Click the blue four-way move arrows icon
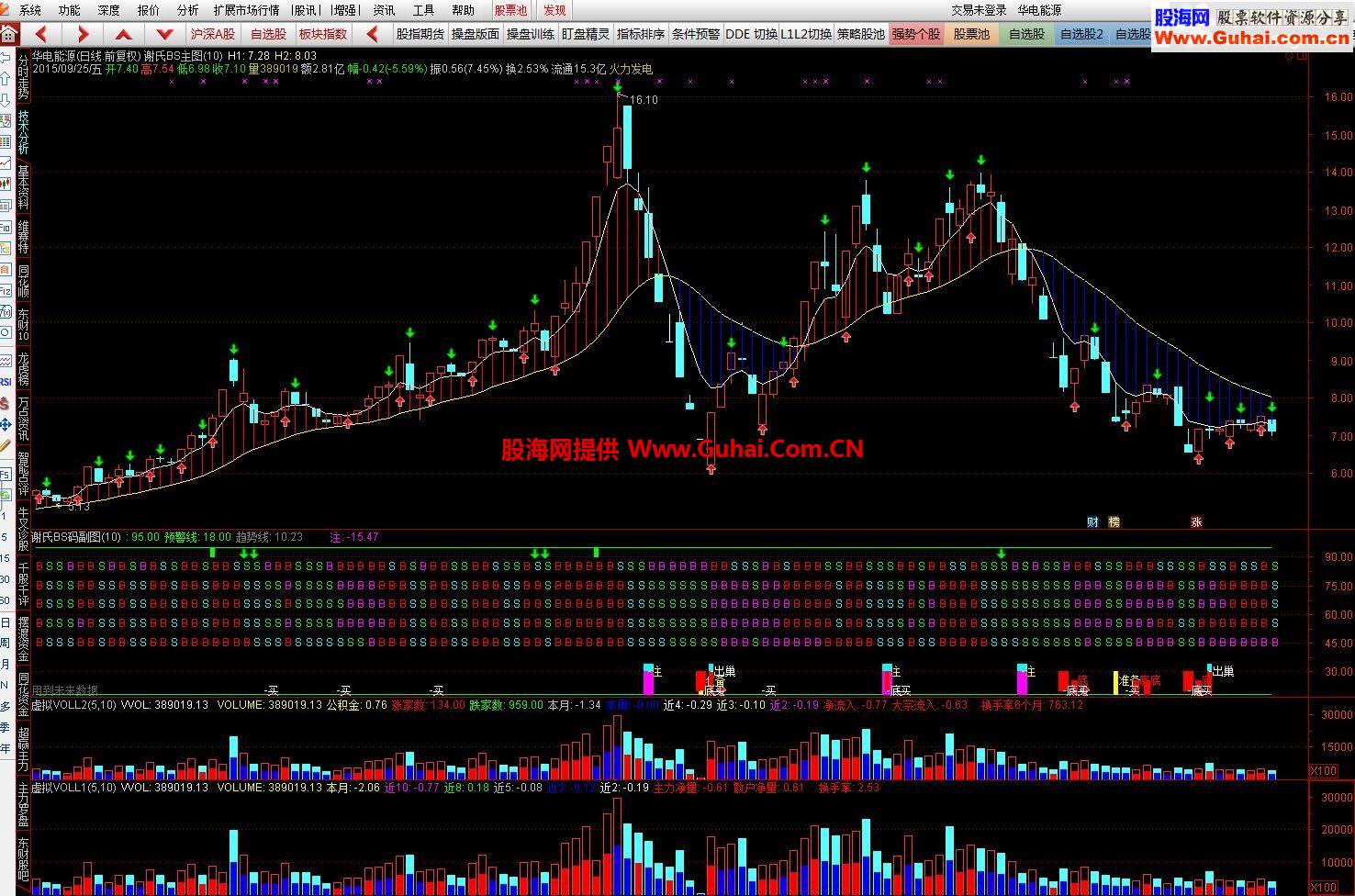The width and height of the screenshot is (1355, 896). pyautogui.click(x=6, y=422)
